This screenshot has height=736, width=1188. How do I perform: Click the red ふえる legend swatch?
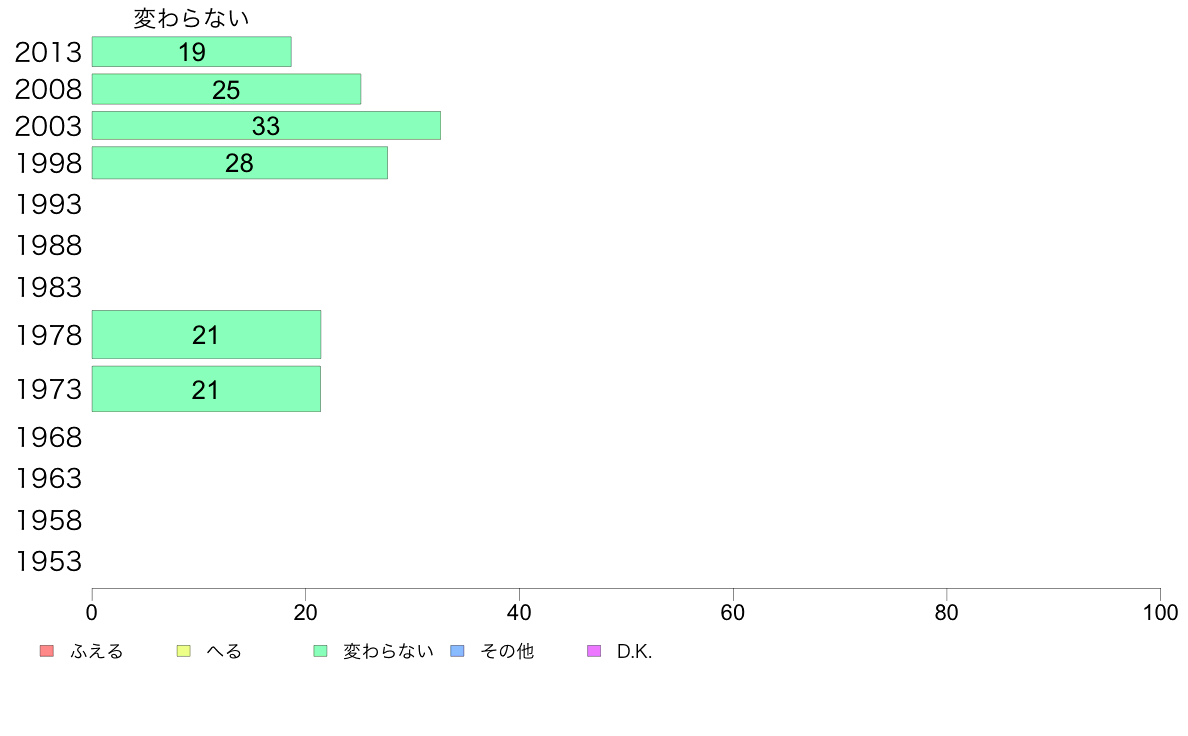[47, 651]
